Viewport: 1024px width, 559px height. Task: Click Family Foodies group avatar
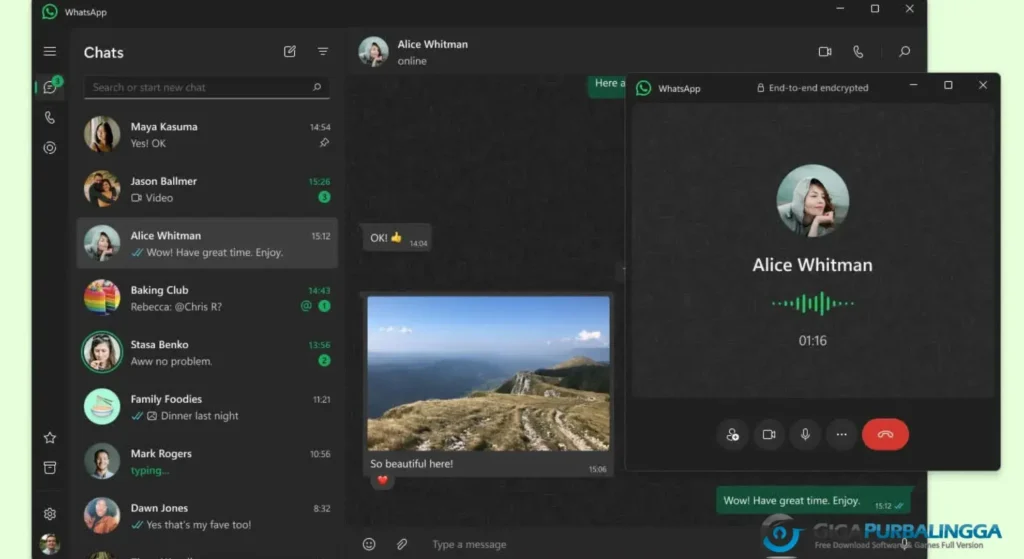coord(102,407)
